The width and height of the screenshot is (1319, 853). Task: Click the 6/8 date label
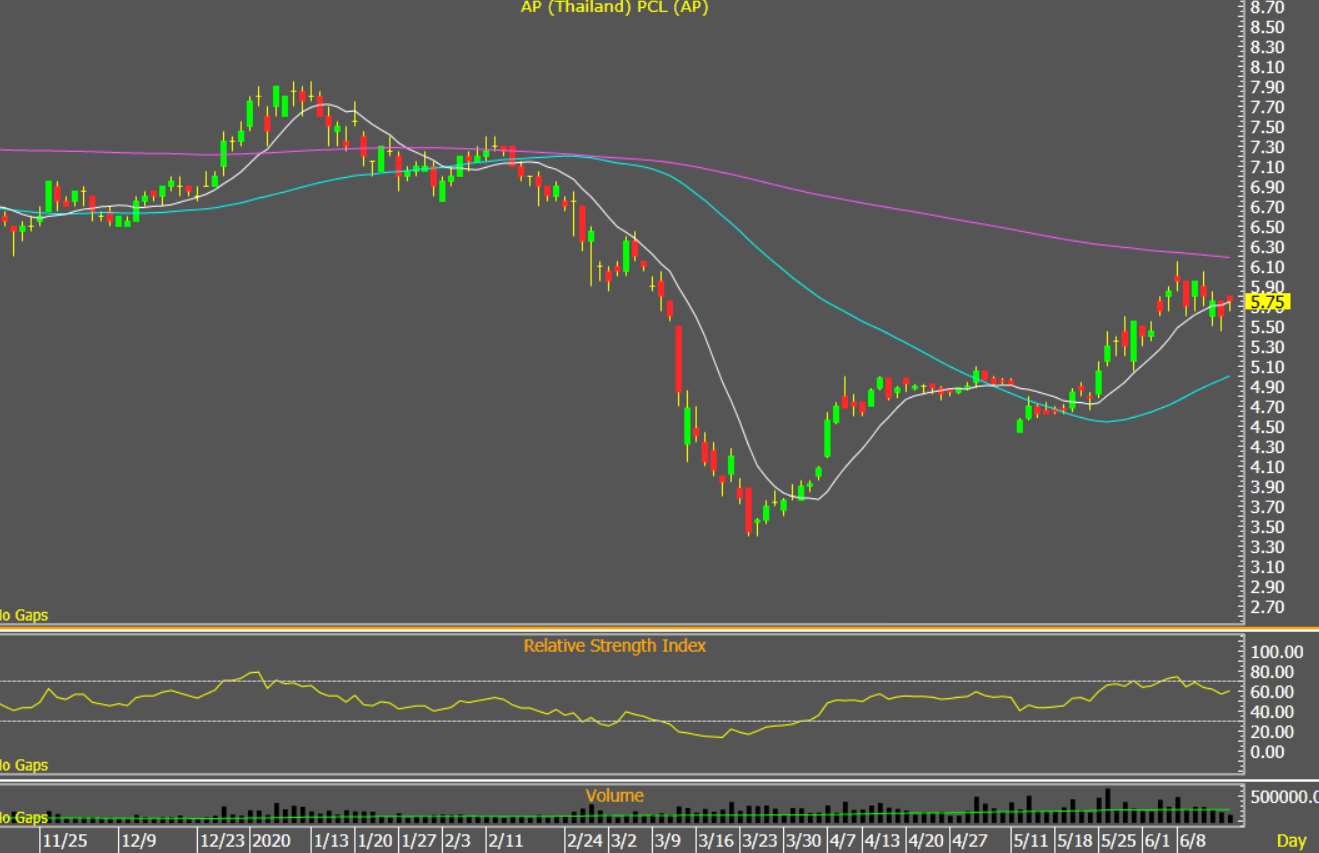pos(1194,840)
